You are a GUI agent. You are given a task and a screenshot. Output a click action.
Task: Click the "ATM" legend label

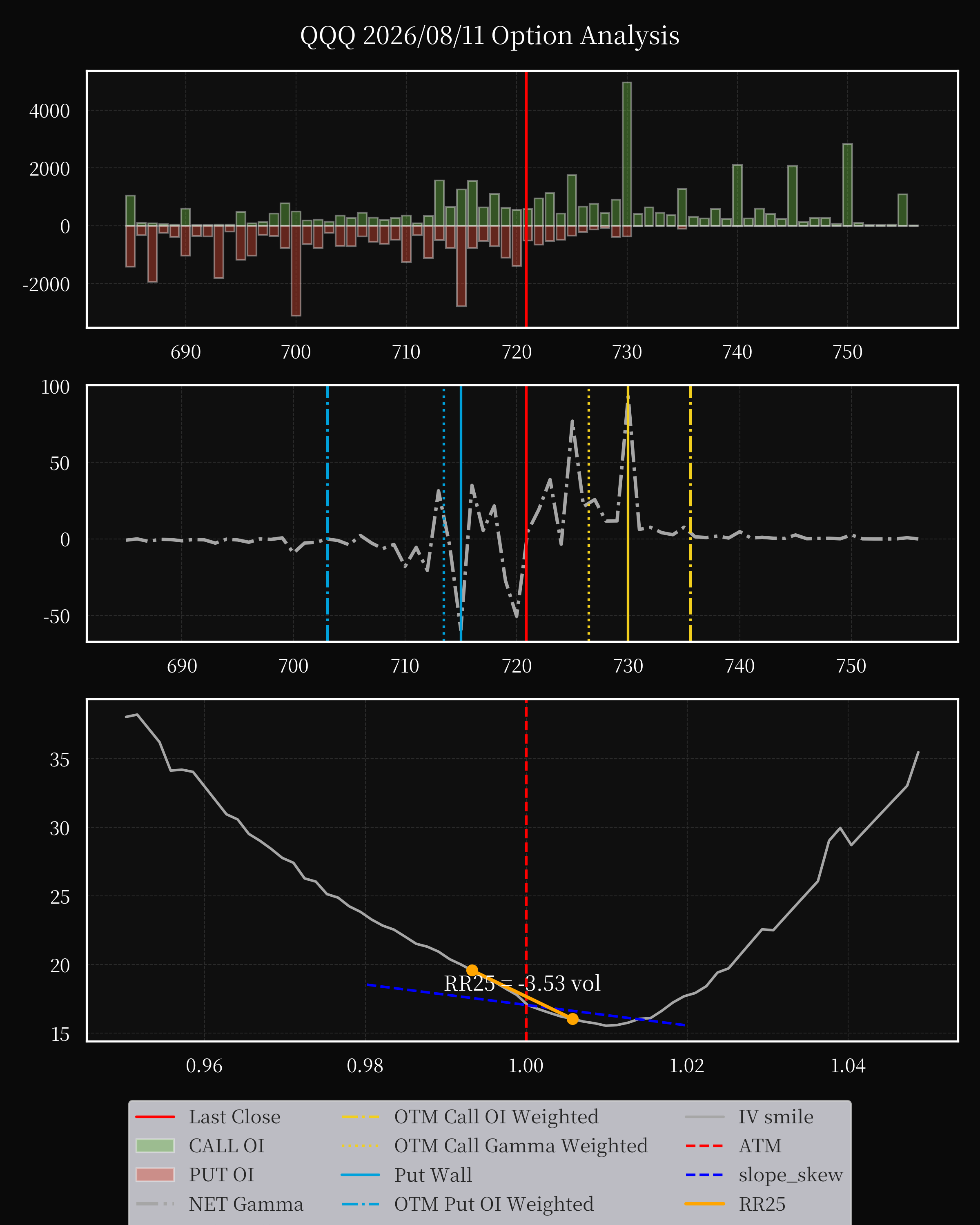[760, 1145]
